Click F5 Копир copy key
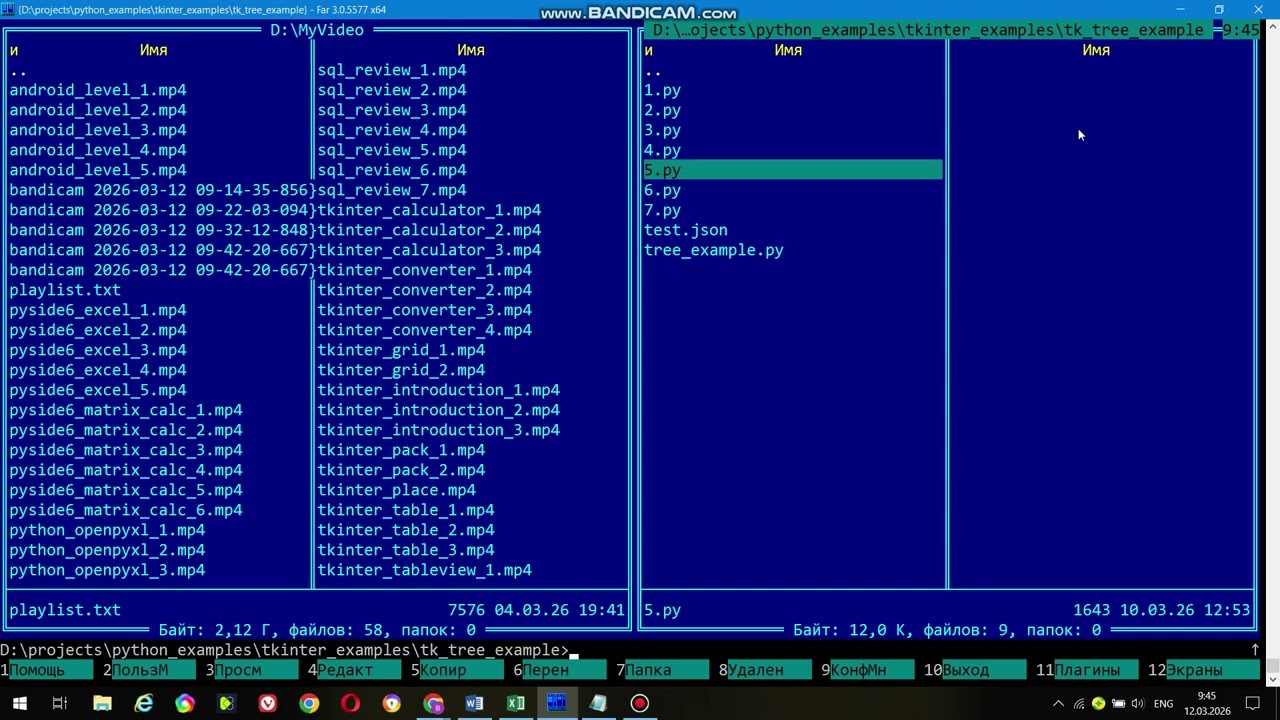 point(457,670)
